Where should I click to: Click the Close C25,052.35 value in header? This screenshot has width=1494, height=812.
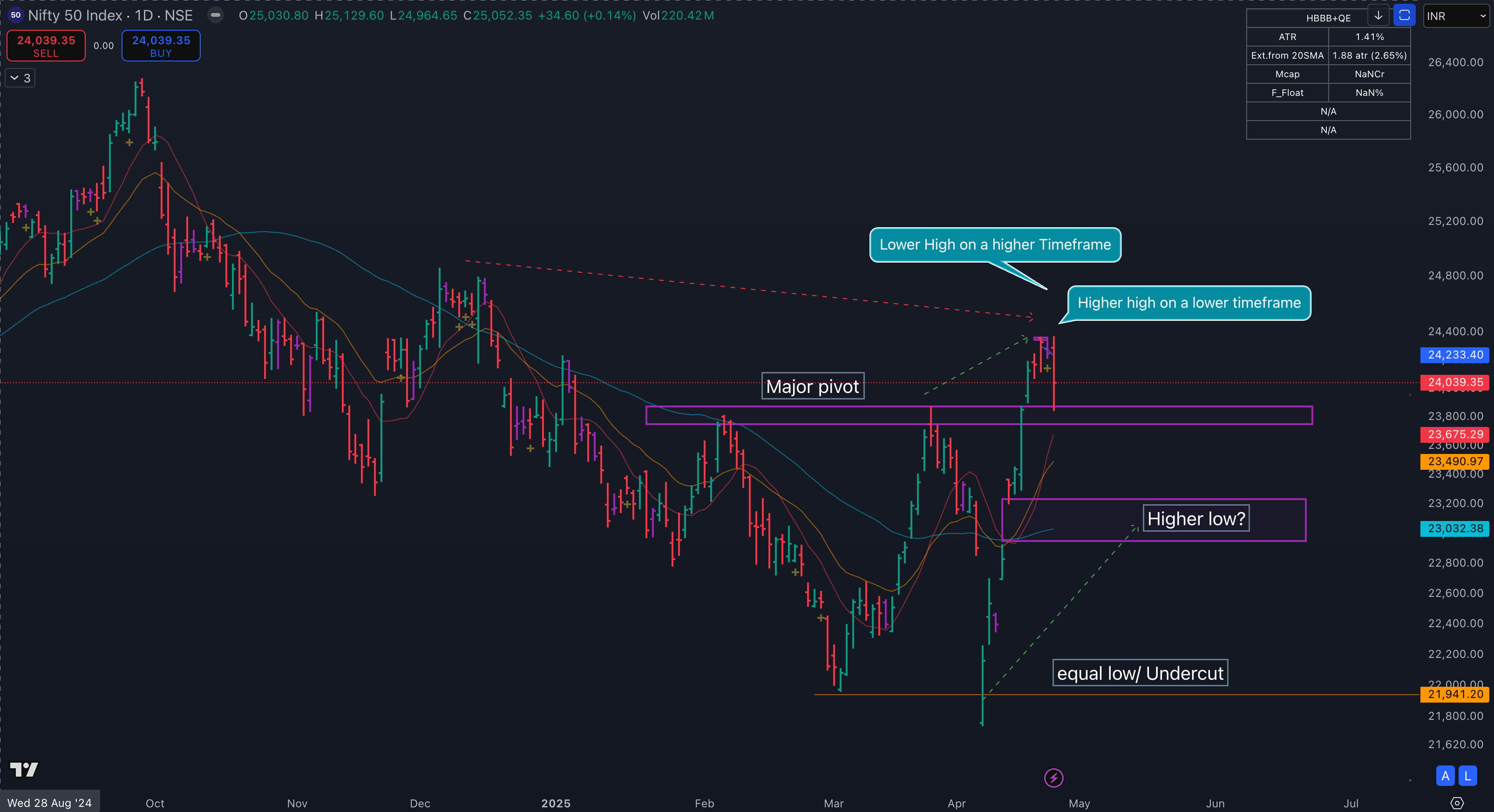tap(498, 16)
